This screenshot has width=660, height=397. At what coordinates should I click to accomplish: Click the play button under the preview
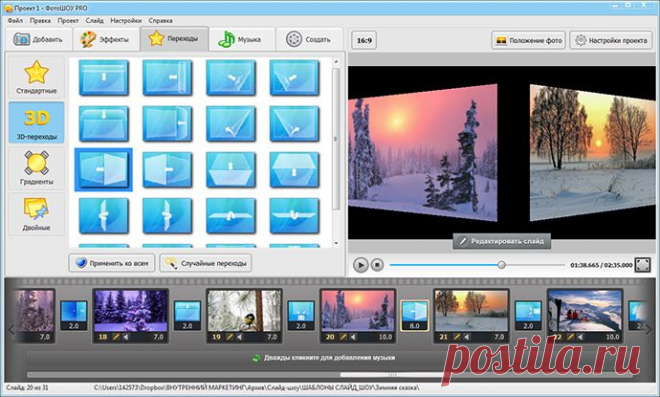[x=360, y=265]
